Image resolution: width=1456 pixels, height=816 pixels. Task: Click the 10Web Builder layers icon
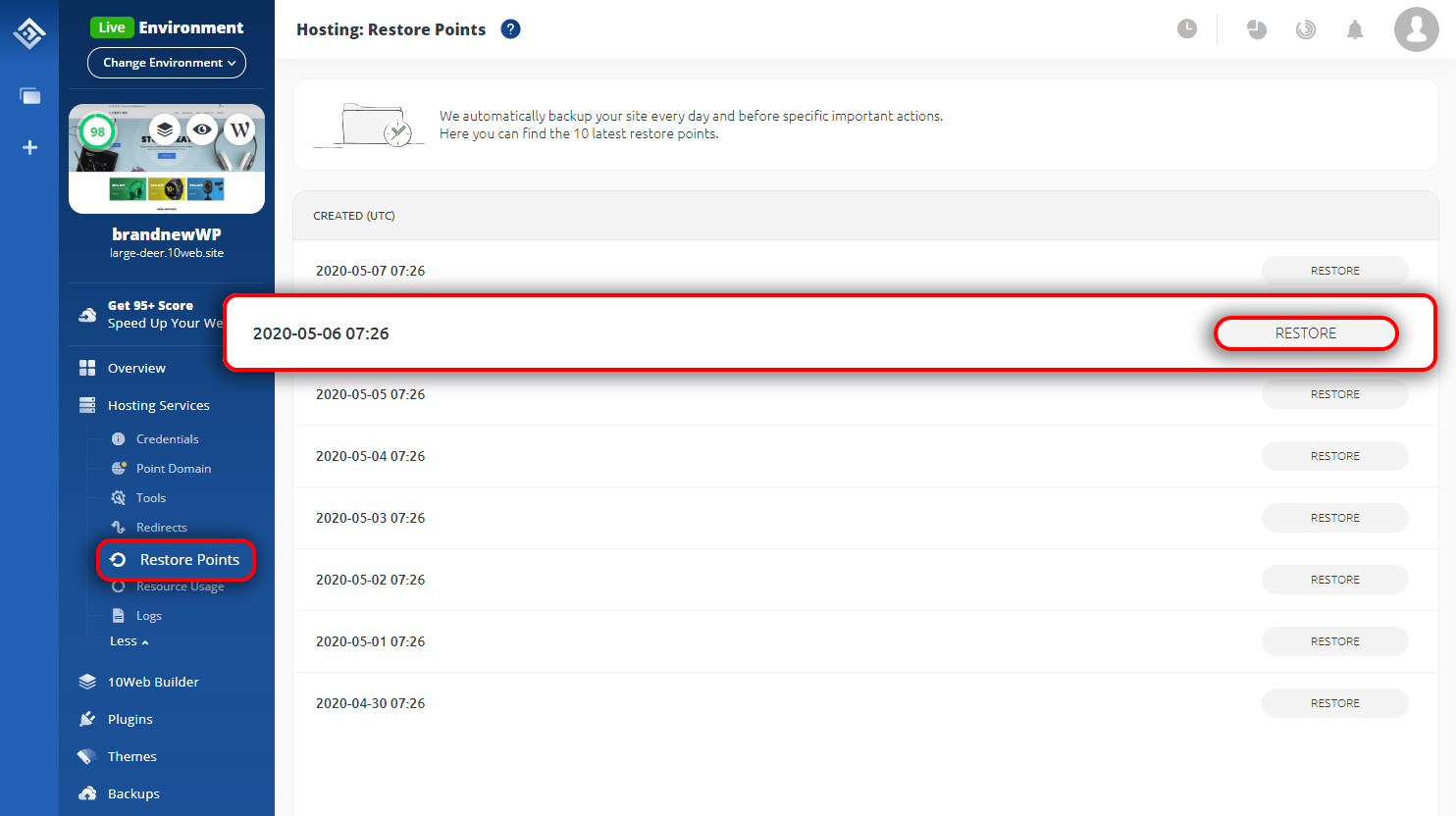click(x=87, y=682)
